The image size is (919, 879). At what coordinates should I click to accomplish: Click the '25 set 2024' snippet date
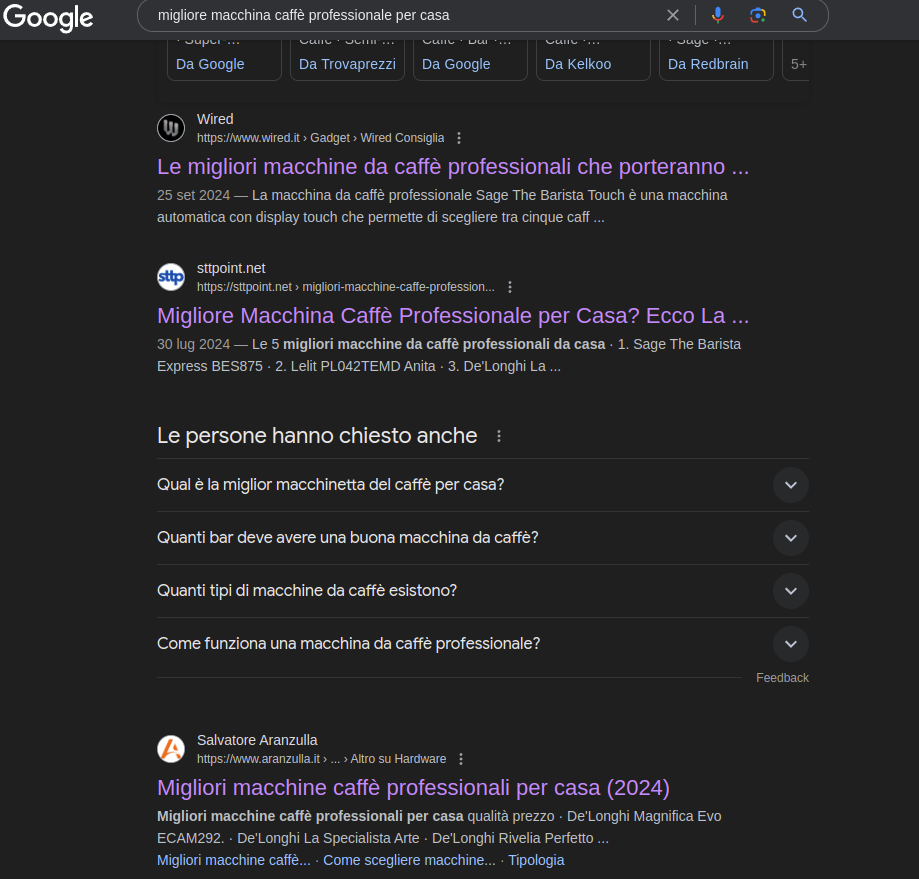click(x=193, y=195)
